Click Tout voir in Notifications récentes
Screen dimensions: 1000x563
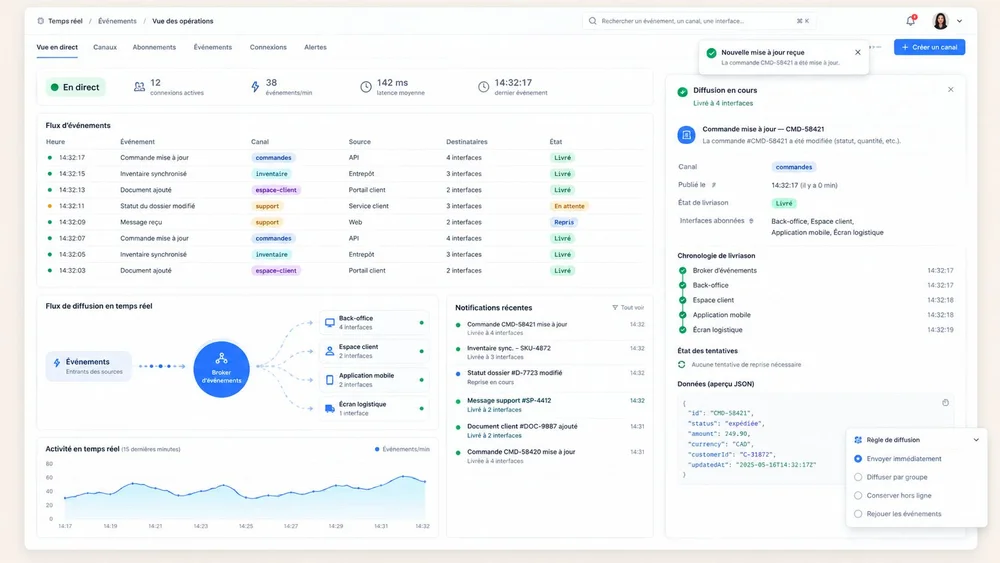point(628,307)
